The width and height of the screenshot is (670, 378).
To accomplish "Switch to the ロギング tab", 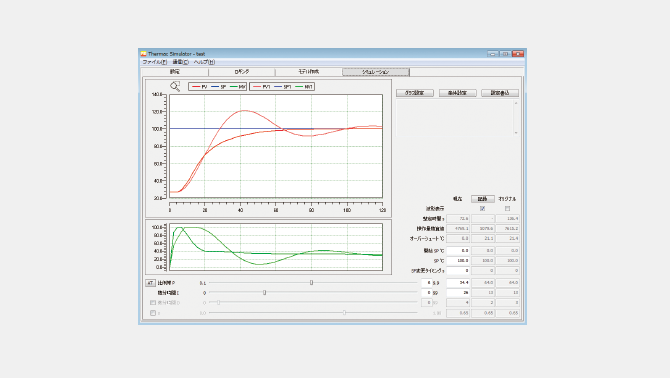I will click(242, 72).
